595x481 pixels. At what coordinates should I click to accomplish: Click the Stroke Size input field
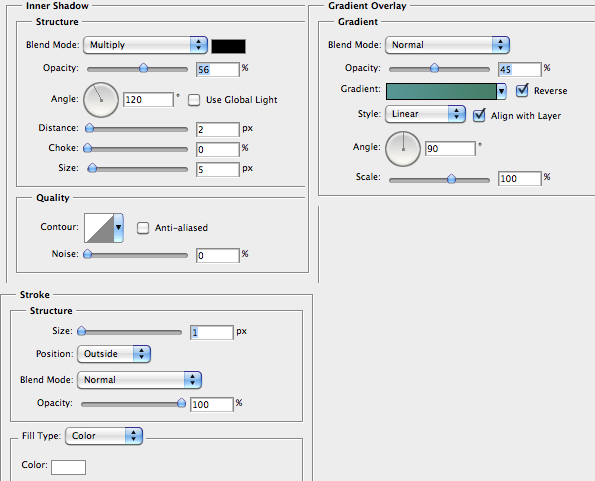coord(212,332)
